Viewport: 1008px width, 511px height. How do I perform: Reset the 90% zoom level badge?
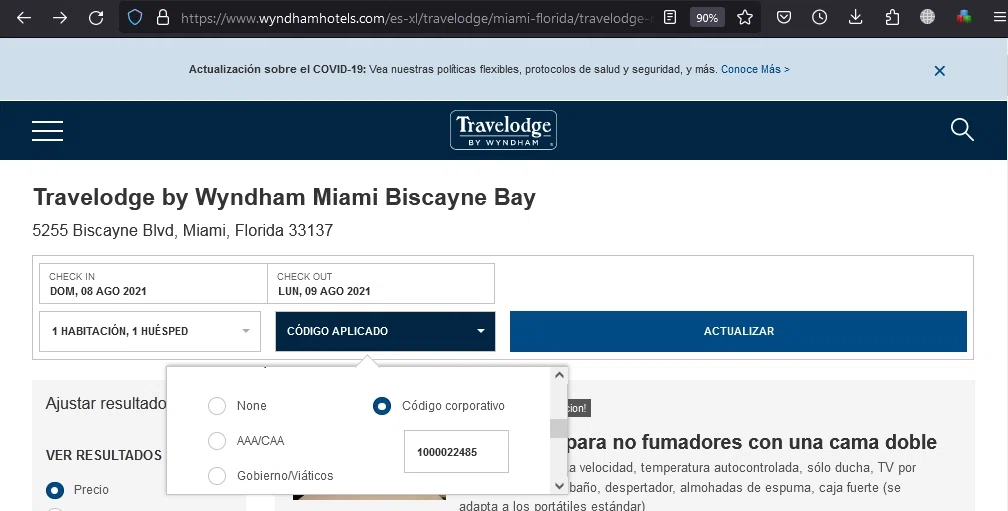pos(706,18)
